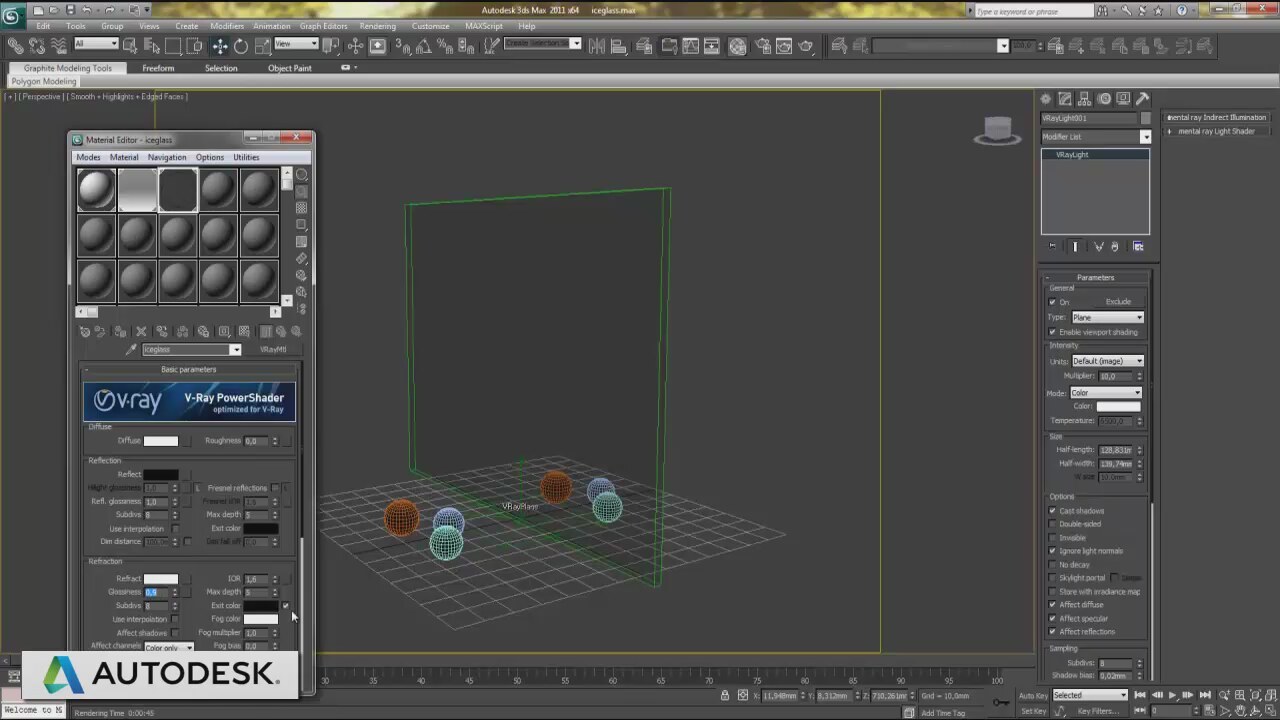Open the Modifiers menu

pos(227,26)
